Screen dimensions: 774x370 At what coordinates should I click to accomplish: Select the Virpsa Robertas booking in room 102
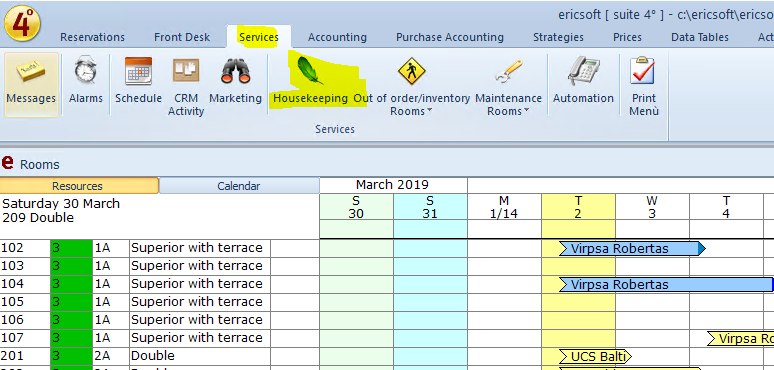click(632, 249)
